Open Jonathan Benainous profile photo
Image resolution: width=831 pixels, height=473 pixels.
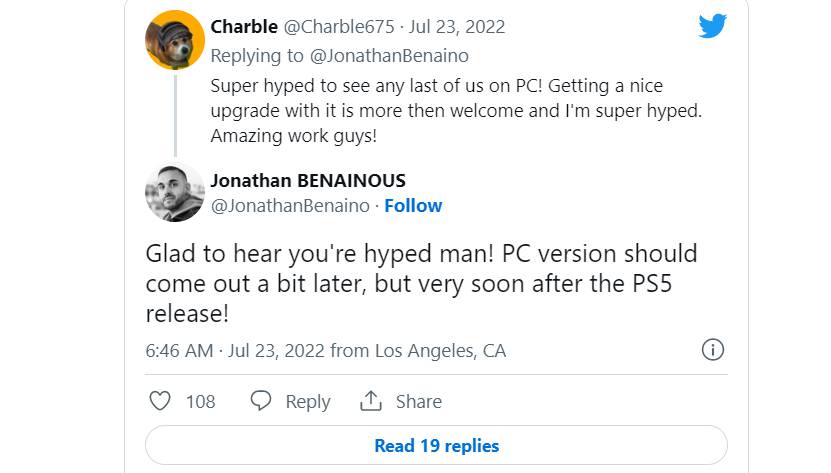175,192
